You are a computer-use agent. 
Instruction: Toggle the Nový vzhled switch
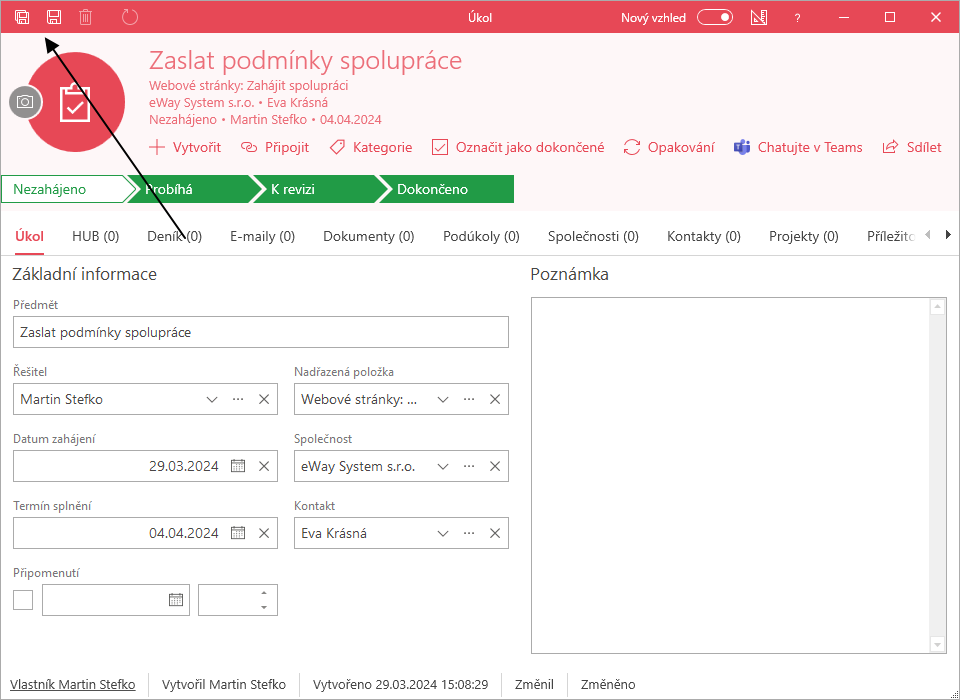coord(715,17)
